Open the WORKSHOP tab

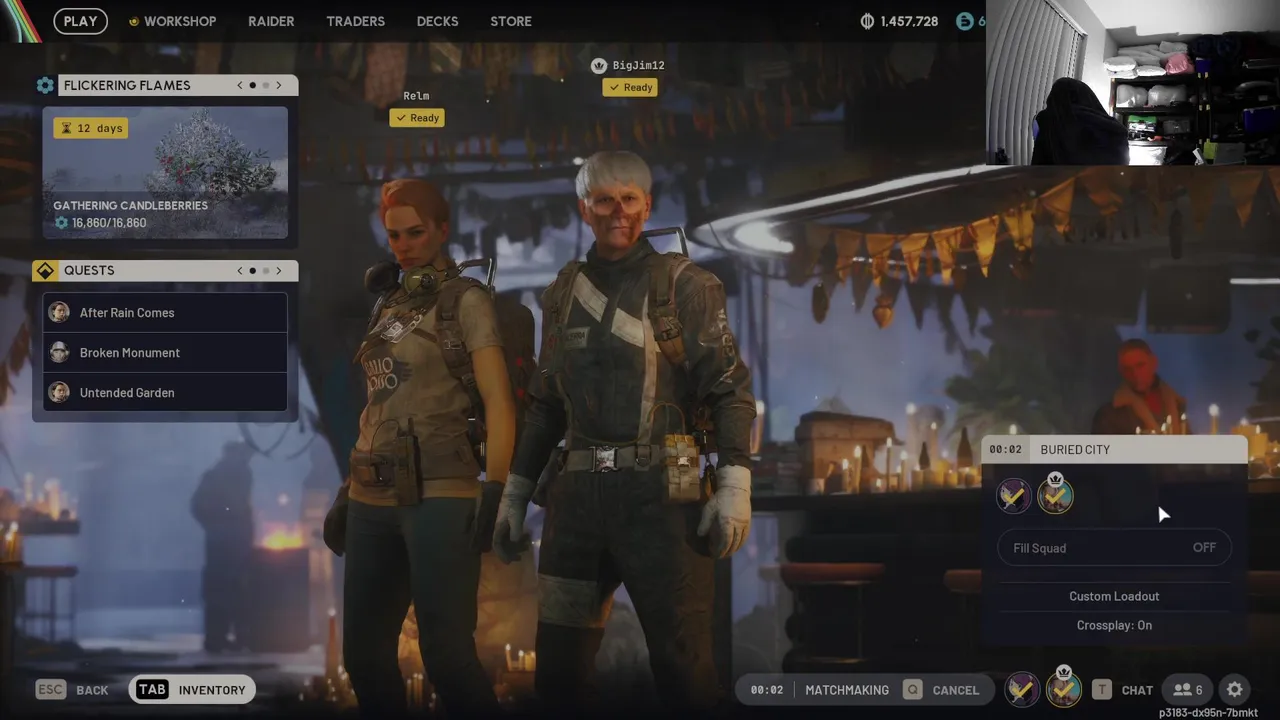coord(180,21)
